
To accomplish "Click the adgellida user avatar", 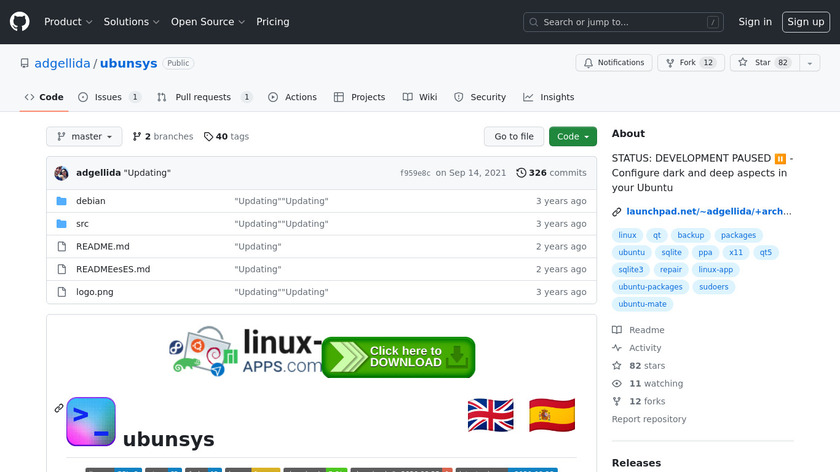I will click(x=61, y=173).
